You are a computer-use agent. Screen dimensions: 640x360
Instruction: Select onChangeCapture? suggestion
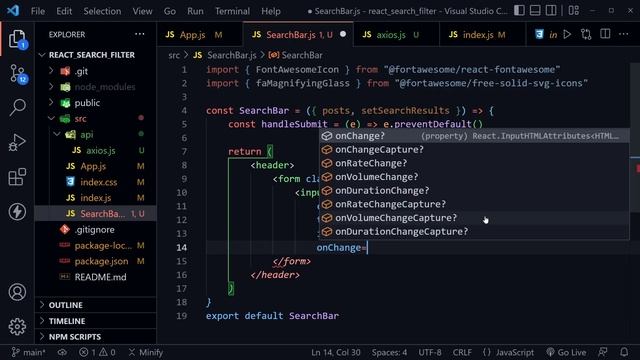[x=473, y=149]
